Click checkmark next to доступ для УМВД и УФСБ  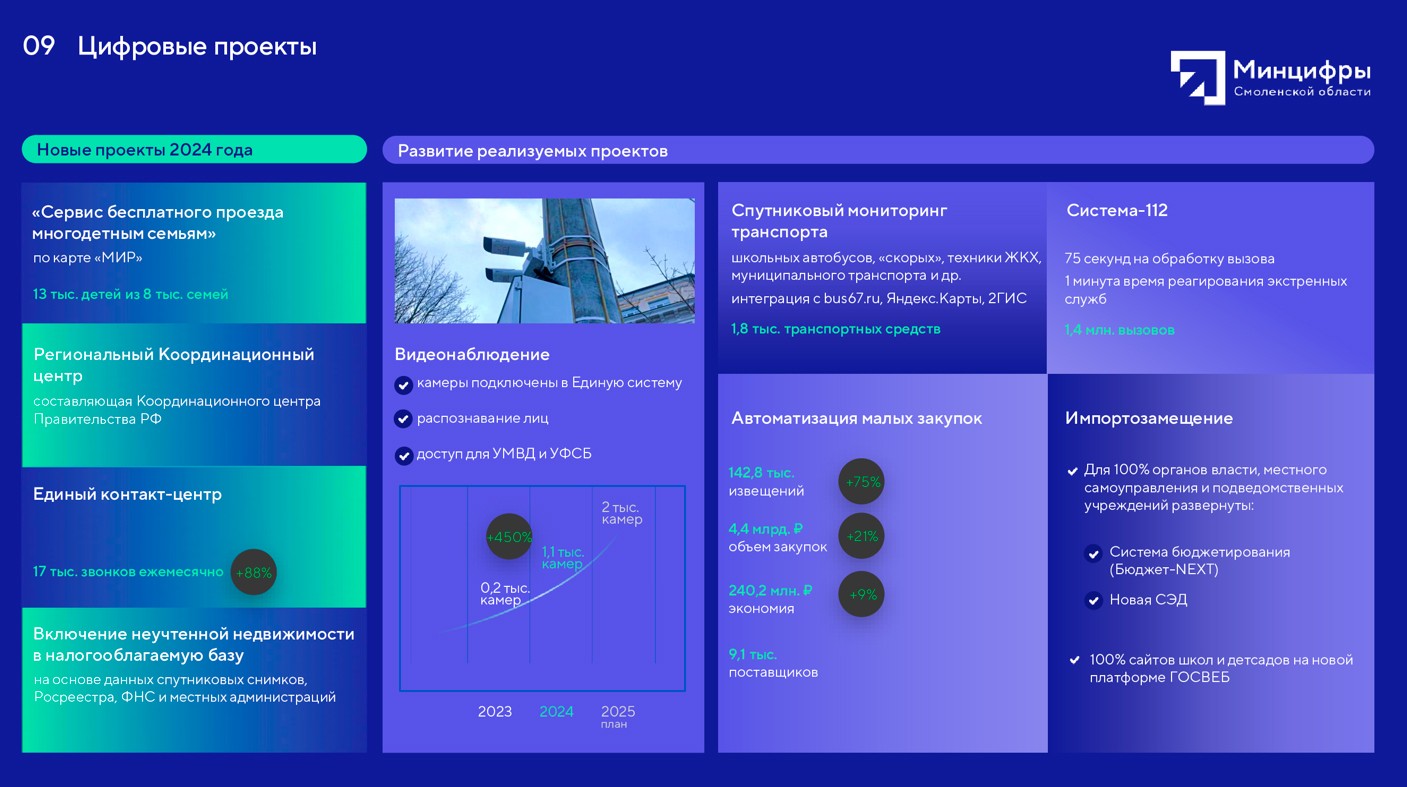[x=404, y=456]
